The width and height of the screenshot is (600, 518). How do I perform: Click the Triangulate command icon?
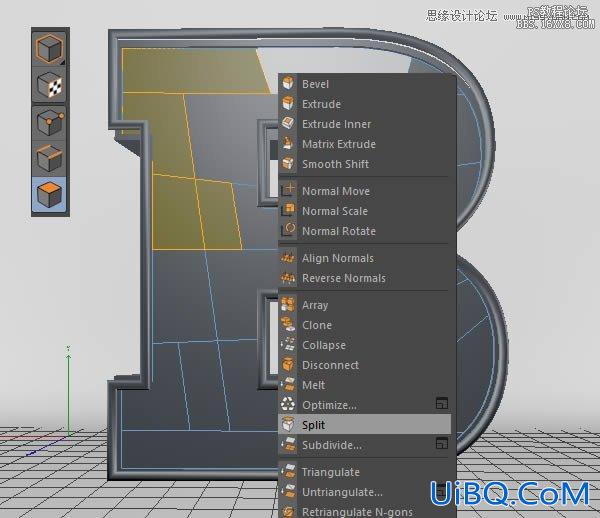[x=288, y=471]
